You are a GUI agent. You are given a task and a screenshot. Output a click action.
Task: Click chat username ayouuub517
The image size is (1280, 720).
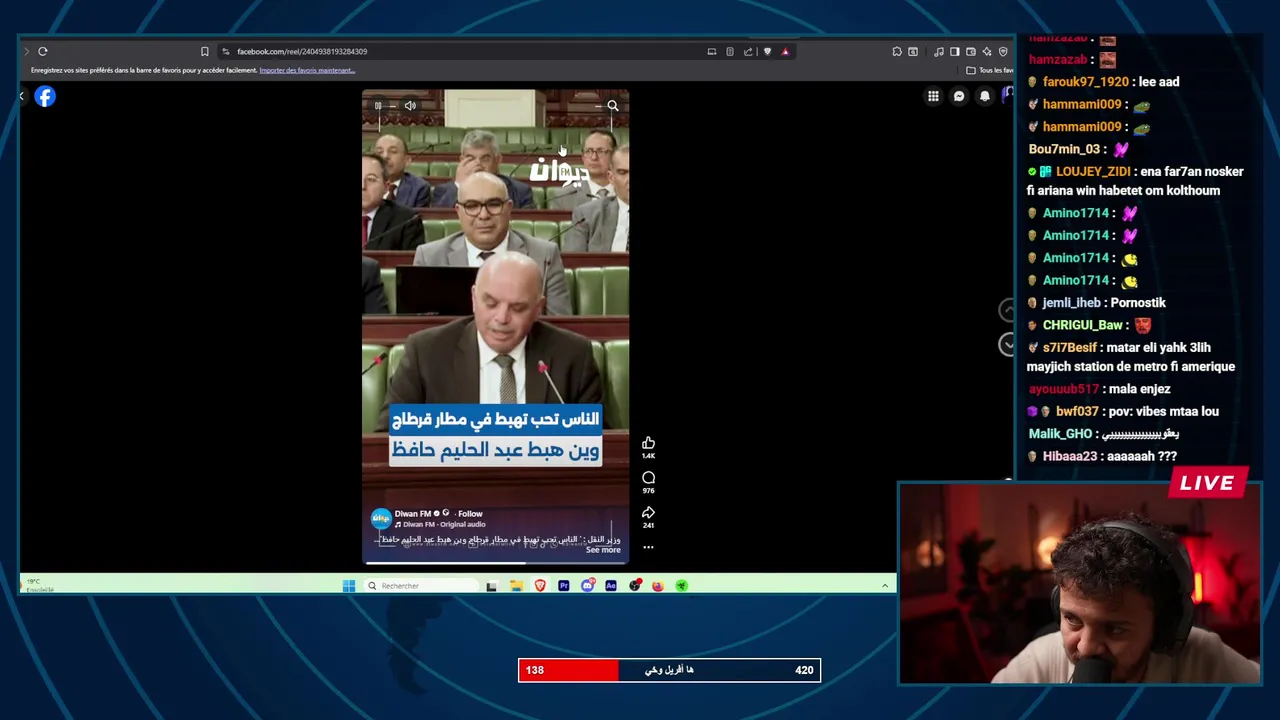coord(1064,389)
